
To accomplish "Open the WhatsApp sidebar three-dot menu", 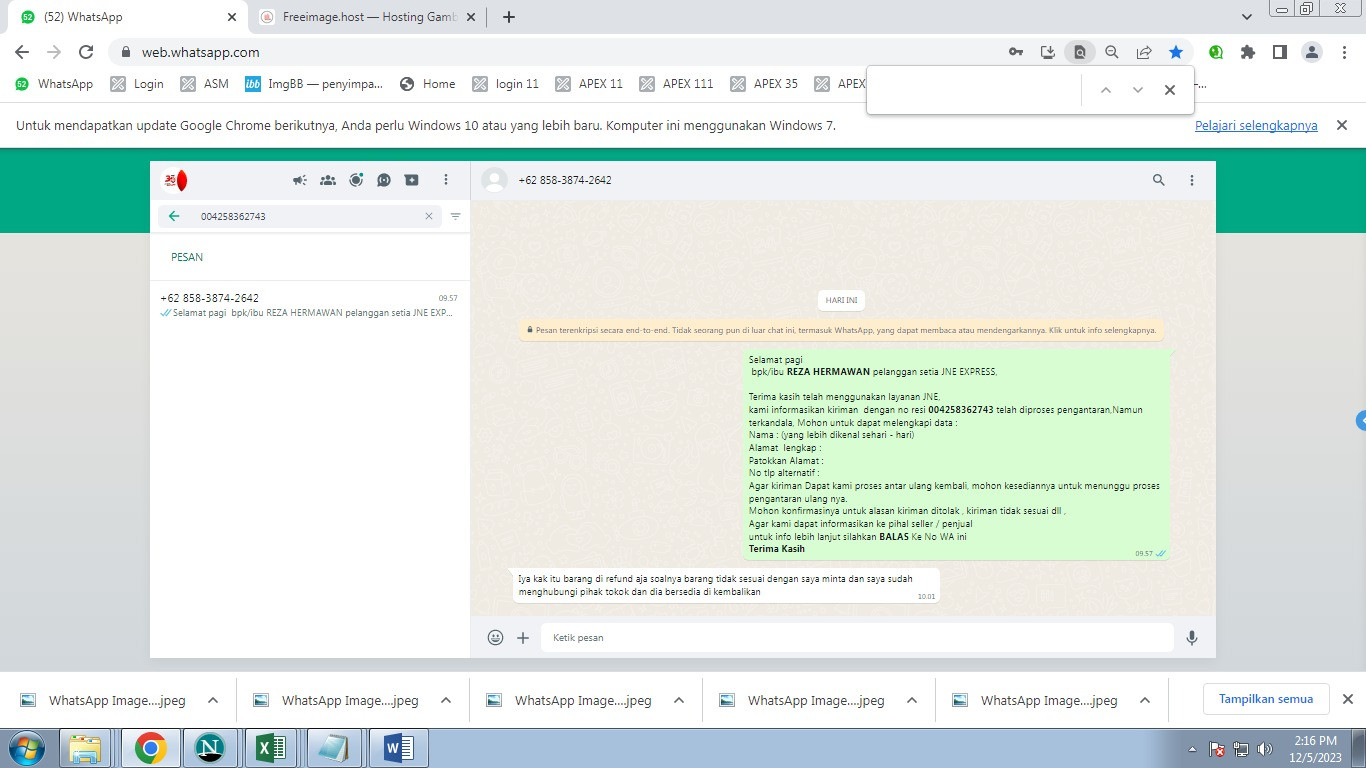I will tap(446, 180).
